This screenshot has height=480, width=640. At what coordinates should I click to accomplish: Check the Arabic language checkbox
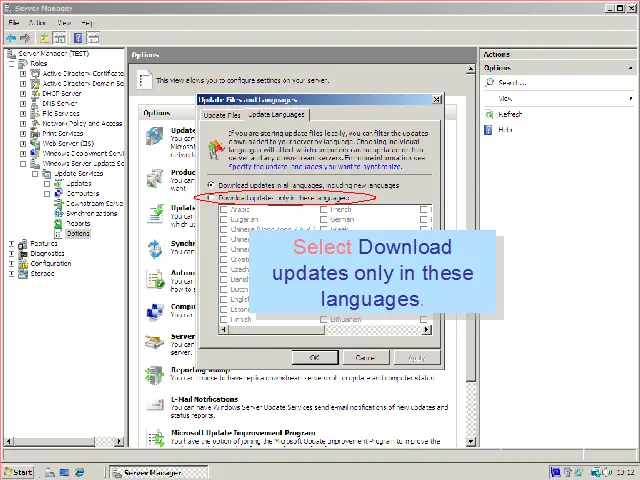click(x=224, y=210)
